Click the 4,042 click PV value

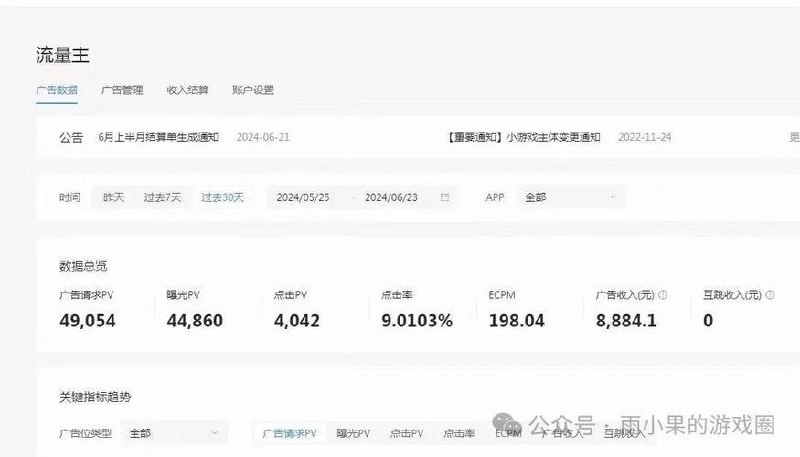coord(296,321)
